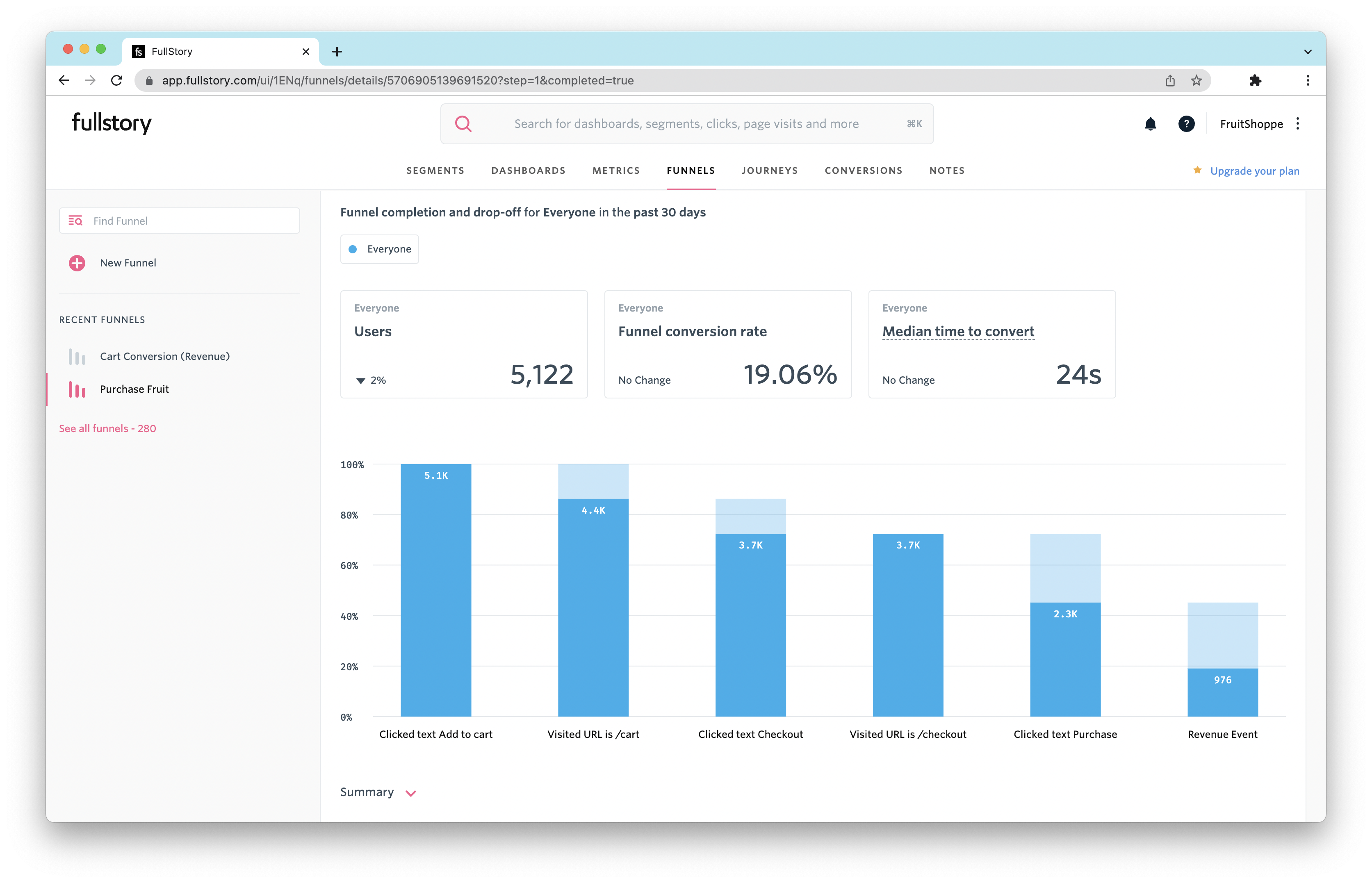Open the Chrome three-dot menu
The height and width of the screenshot is (883, 1372).
pyautogui.click(x=1308, y=81)
